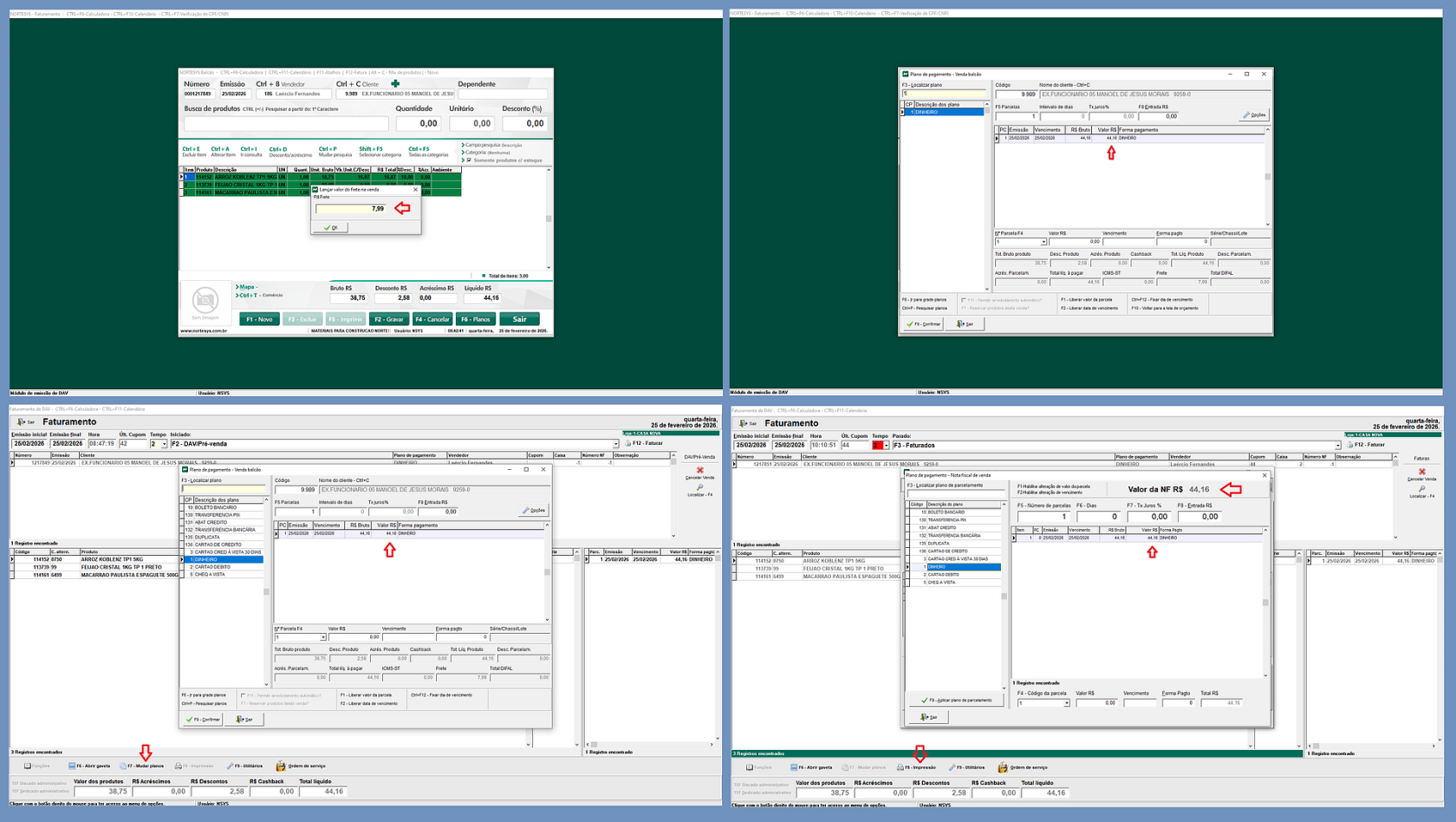Screen dimensions: 1456x822
Task: Click the green plus icon beside Cliente
Action: [x=395, y=84]
